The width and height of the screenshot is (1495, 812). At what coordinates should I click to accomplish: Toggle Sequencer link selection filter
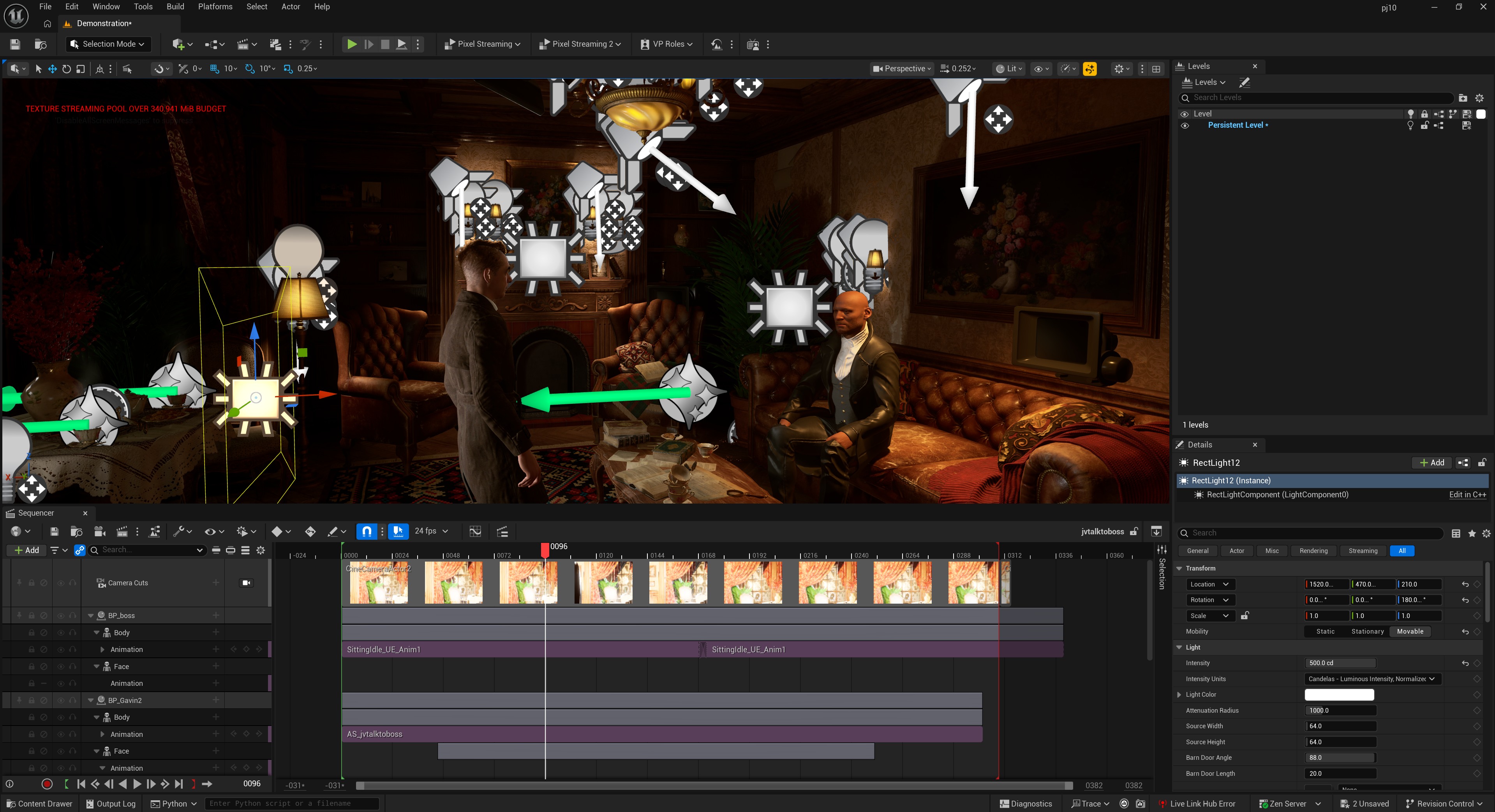[80, 550]
